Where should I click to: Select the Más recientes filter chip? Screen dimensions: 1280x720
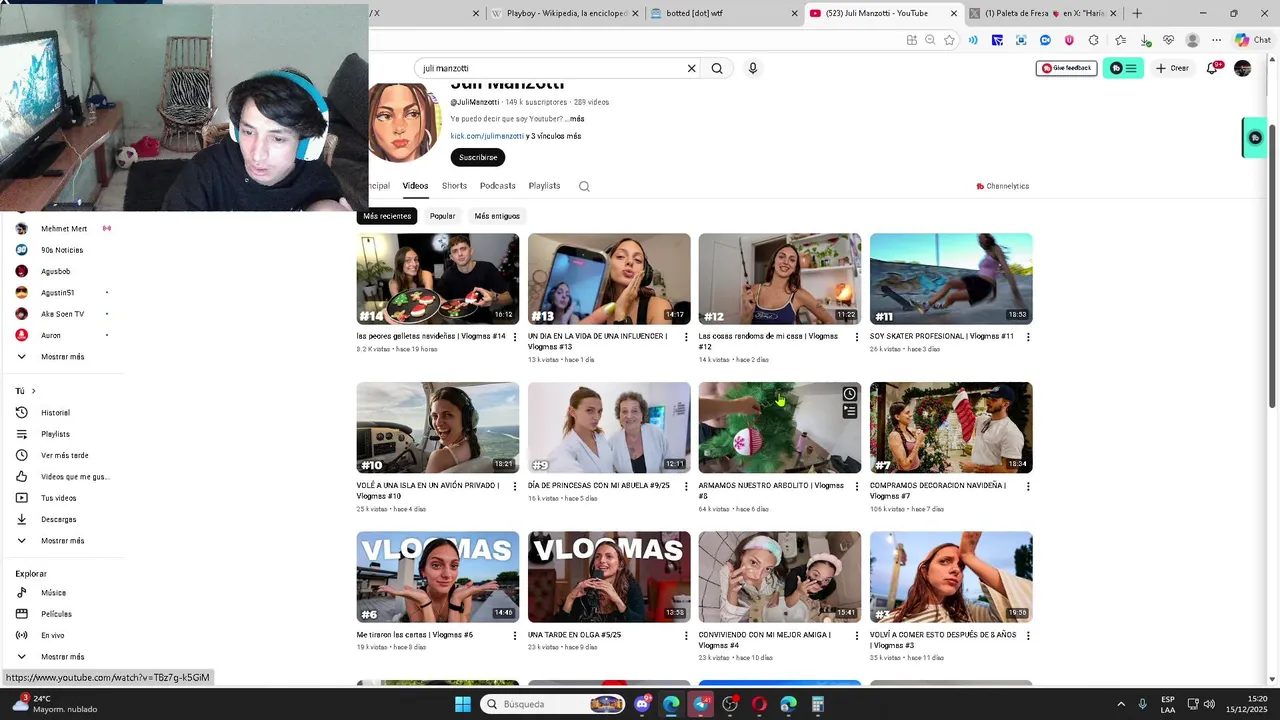387,216
